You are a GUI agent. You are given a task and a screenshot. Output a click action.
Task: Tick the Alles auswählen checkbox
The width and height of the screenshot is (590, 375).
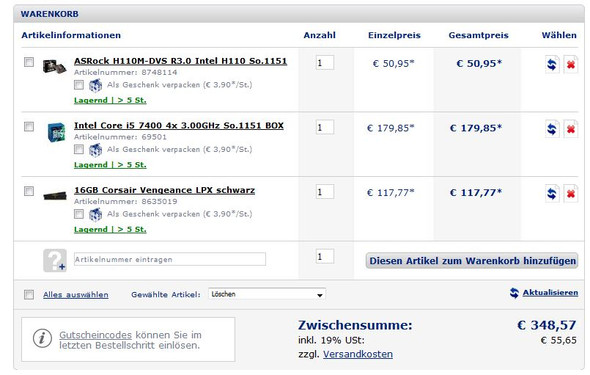click(x=29, y=294)
